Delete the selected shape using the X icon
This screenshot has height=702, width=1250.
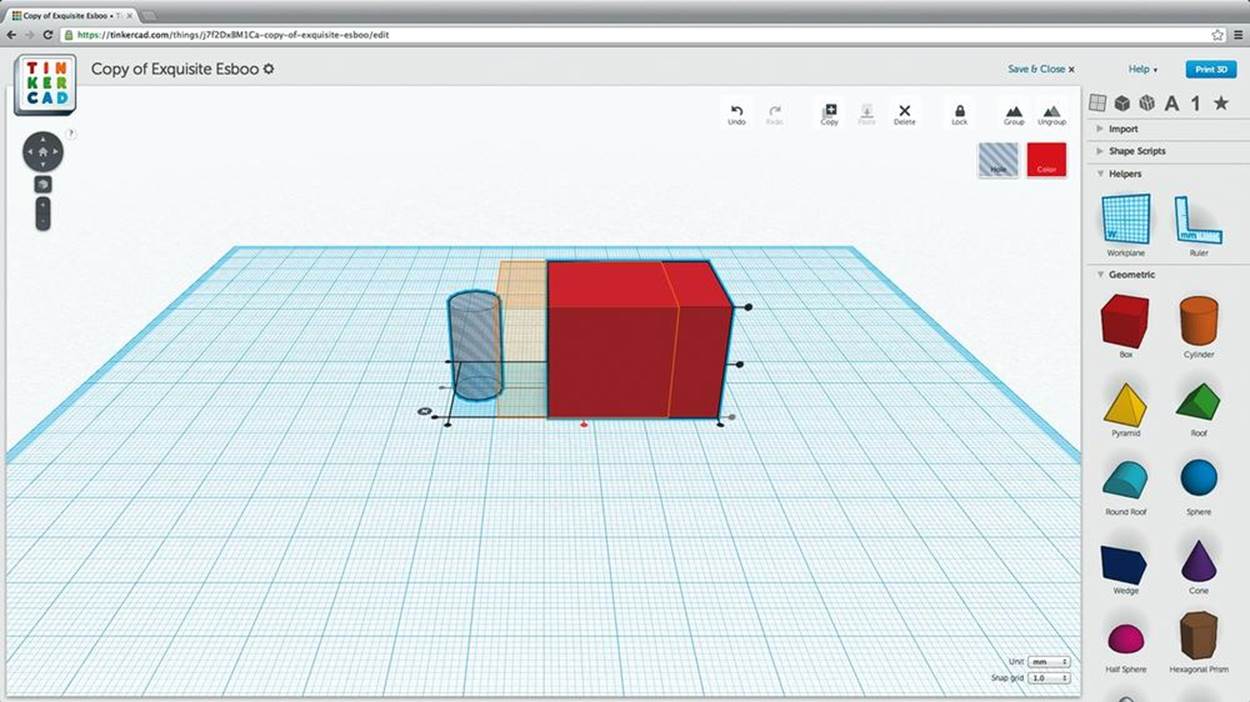click(x=904, y=114)
